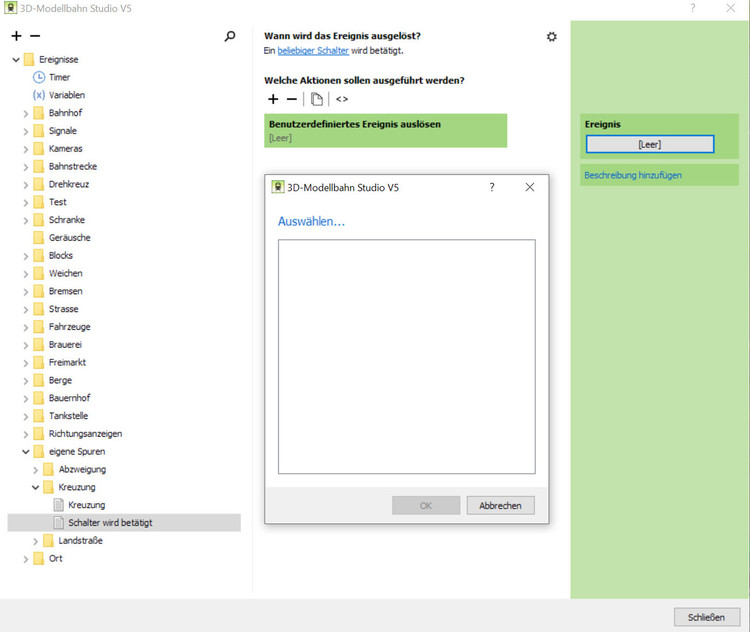The height and width of the screenshot is (632, 750).
Task: Close the main window with the top-right X
Action: tap(730, 8)
